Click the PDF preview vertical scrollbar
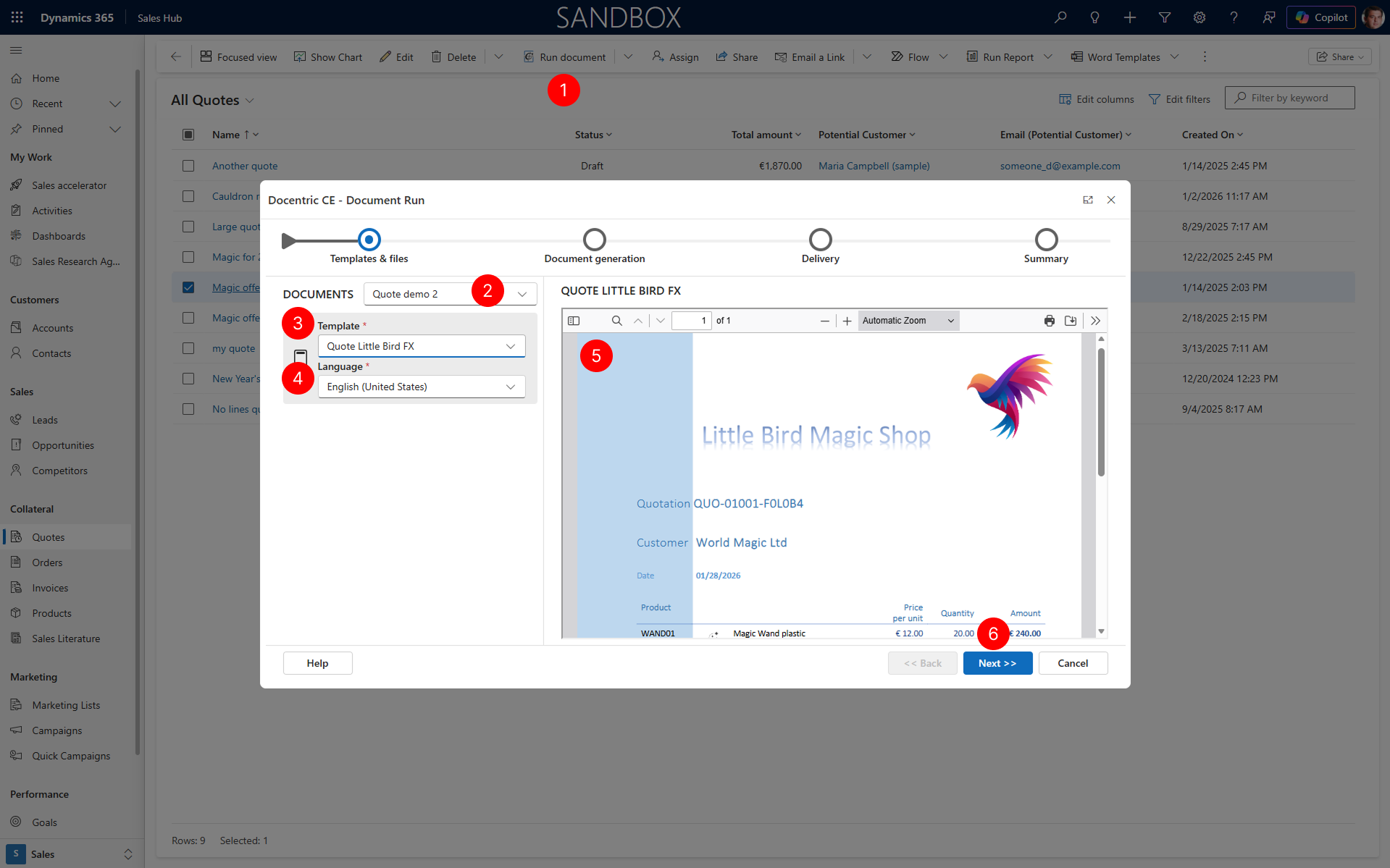This screenshot has width=1390, height=868. tap(1101, 412)
